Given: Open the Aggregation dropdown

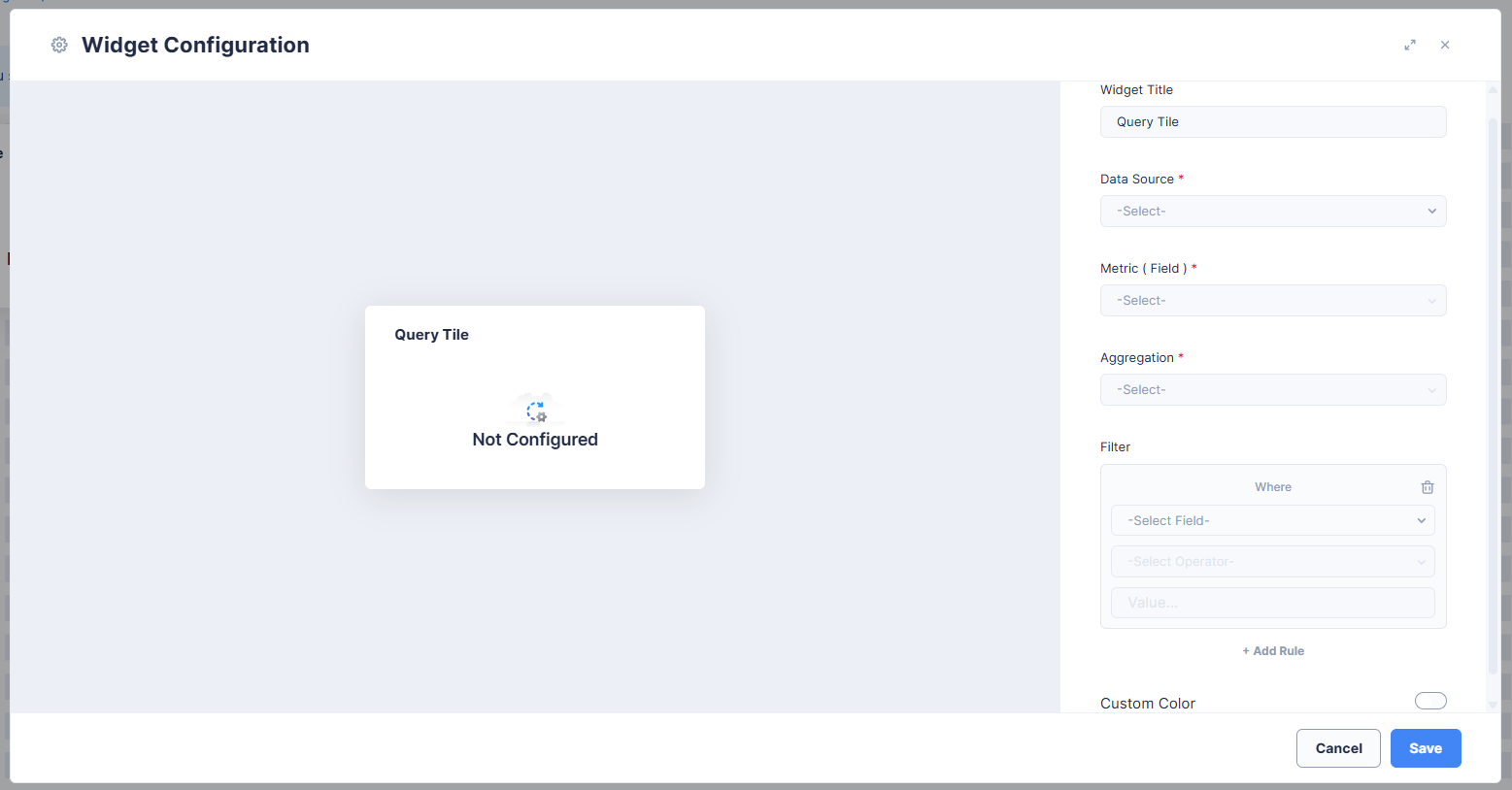Looking at the screenshot, I should point(1273,389).
